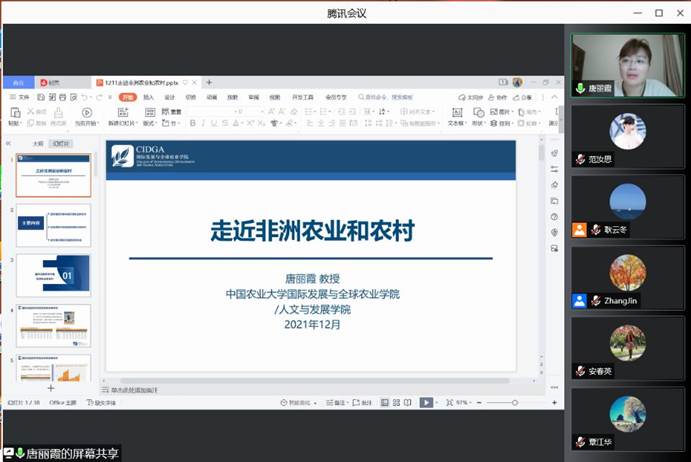Toggle 唐丽霞's green microphone indicator
This screenshot has height=462, width=691.
(580, 88)
